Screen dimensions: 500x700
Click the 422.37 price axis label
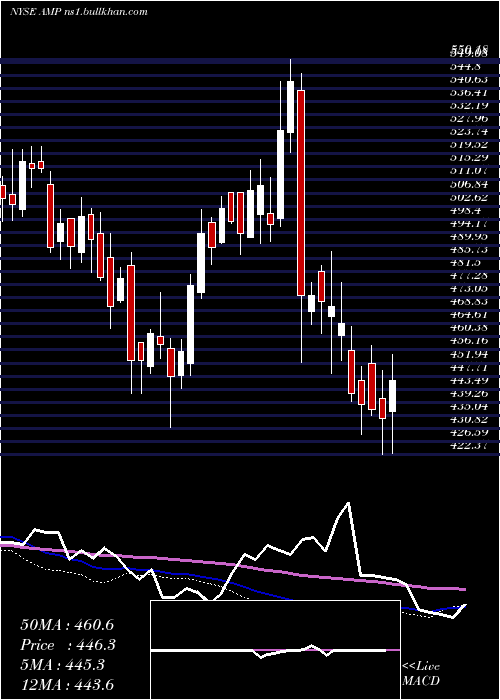coord(469,446)
